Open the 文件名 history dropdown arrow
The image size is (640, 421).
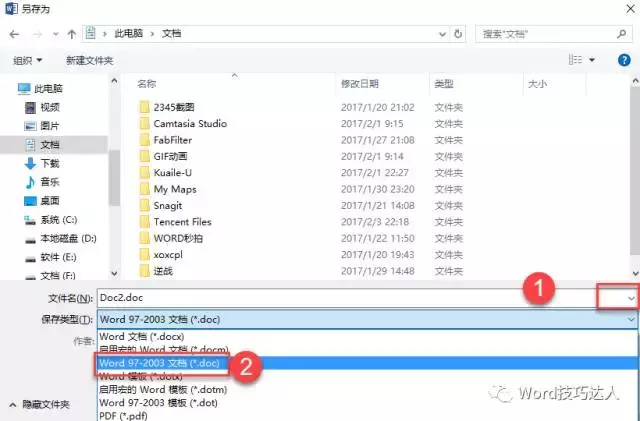pyautogui.click(x=631, y=298)
